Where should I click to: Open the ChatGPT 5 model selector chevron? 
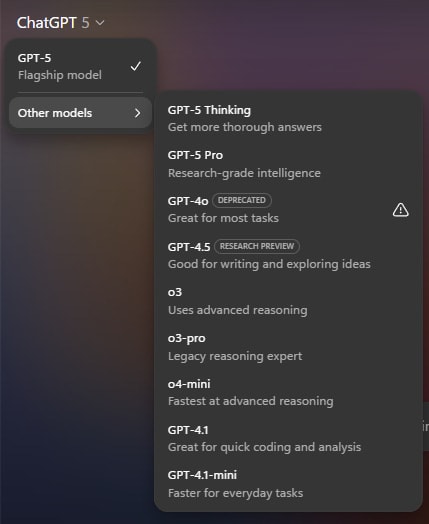point(100,23)
